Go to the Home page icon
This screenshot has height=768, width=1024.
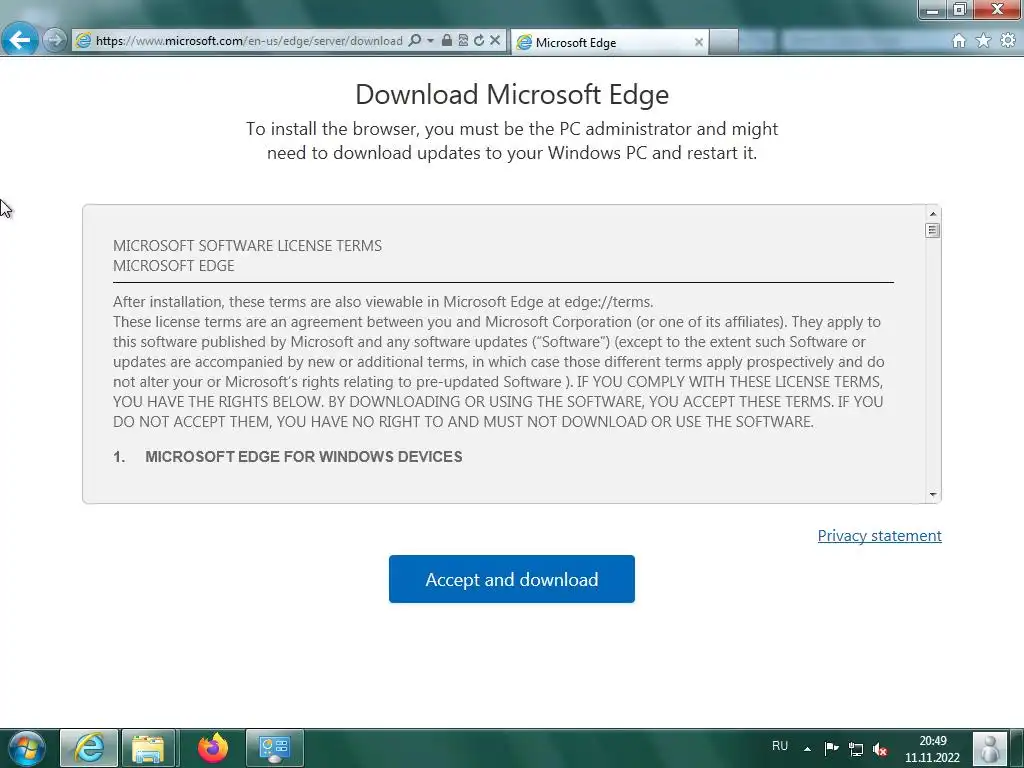[x=959, y=41]
